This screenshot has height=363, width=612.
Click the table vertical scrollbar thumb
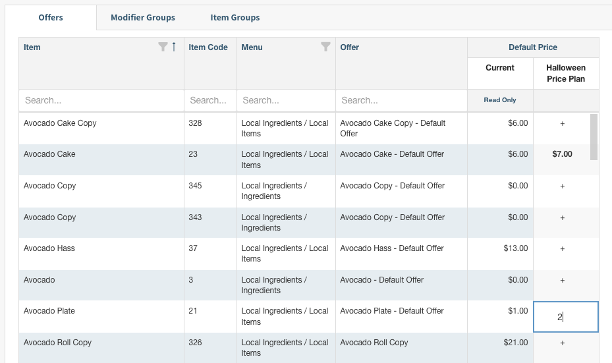pyautogui.click(x=594, y=137)
